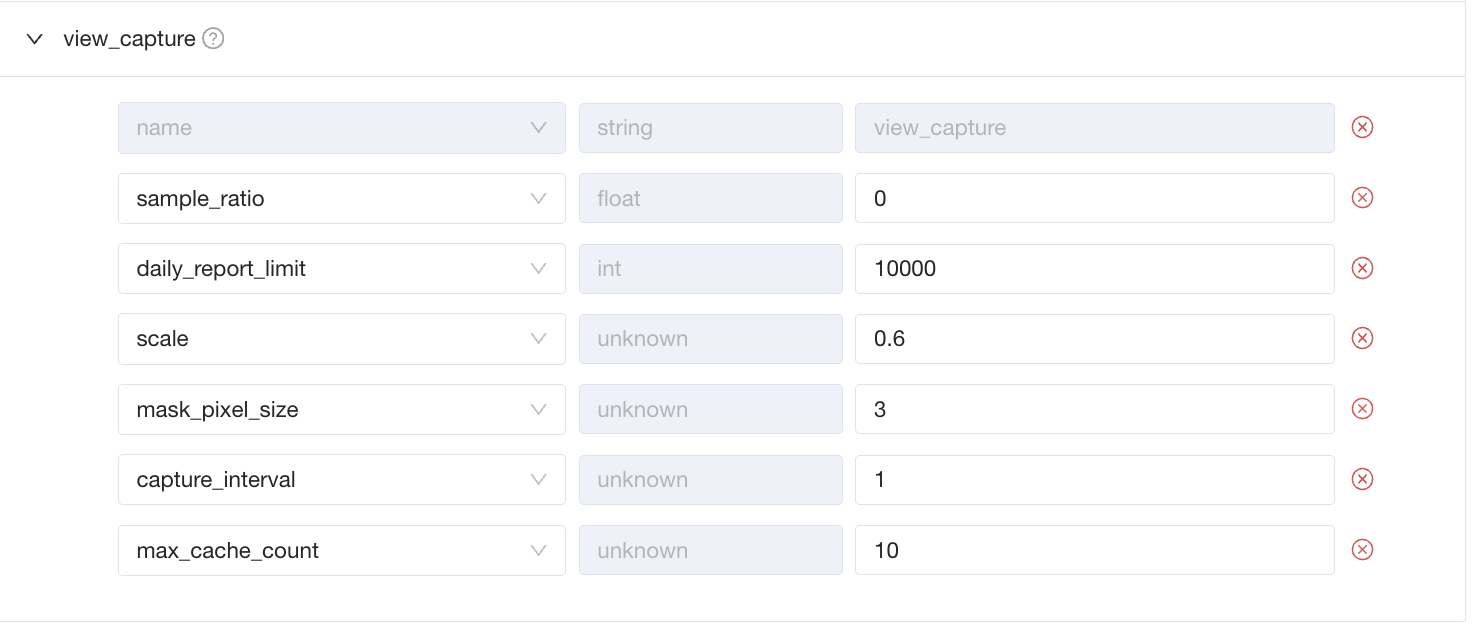
Task: Remove the scale parameter row
Action: (x=1362, y=338)
